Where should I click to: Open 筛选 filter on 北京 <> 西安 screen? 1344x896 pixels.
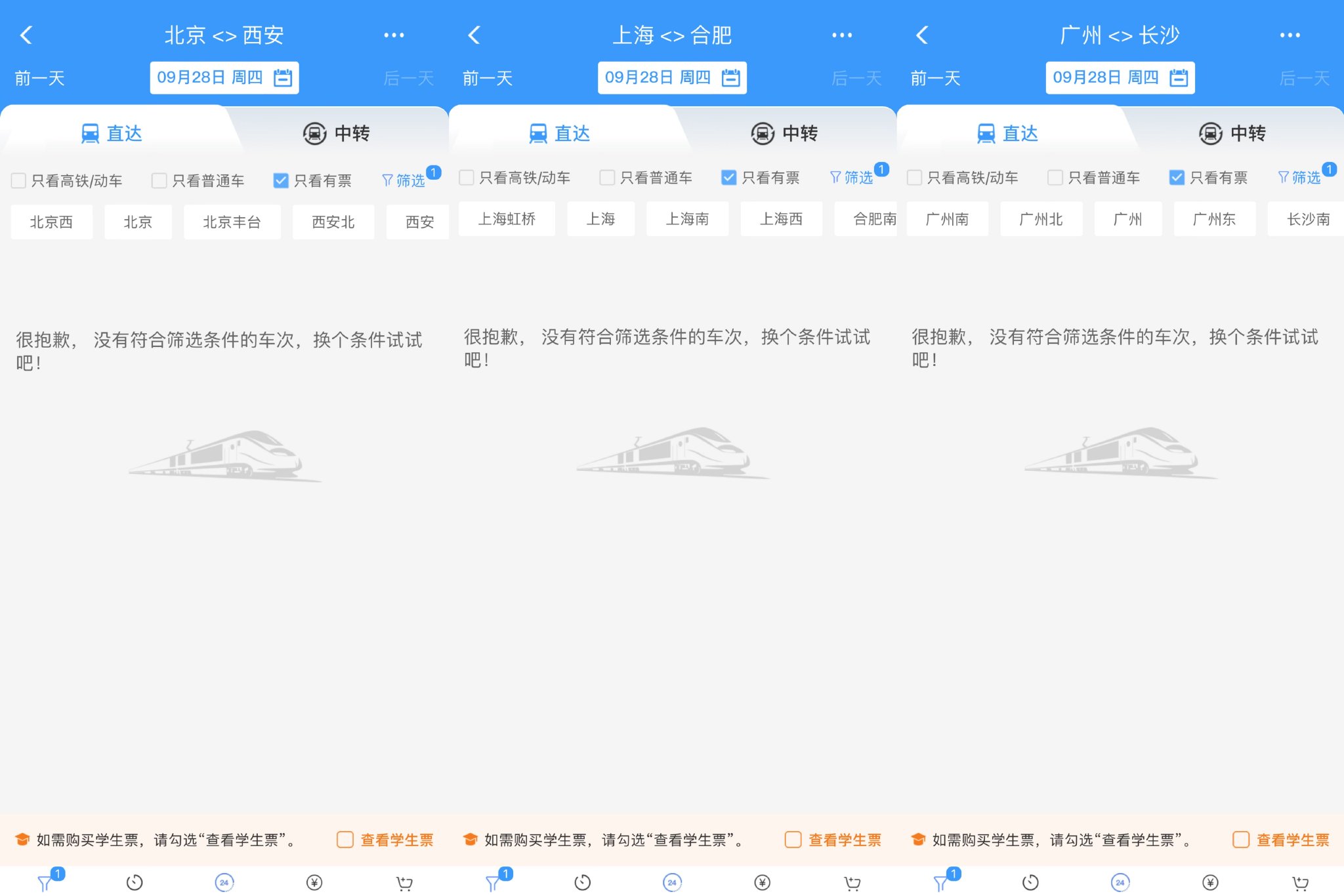[404, 180]
